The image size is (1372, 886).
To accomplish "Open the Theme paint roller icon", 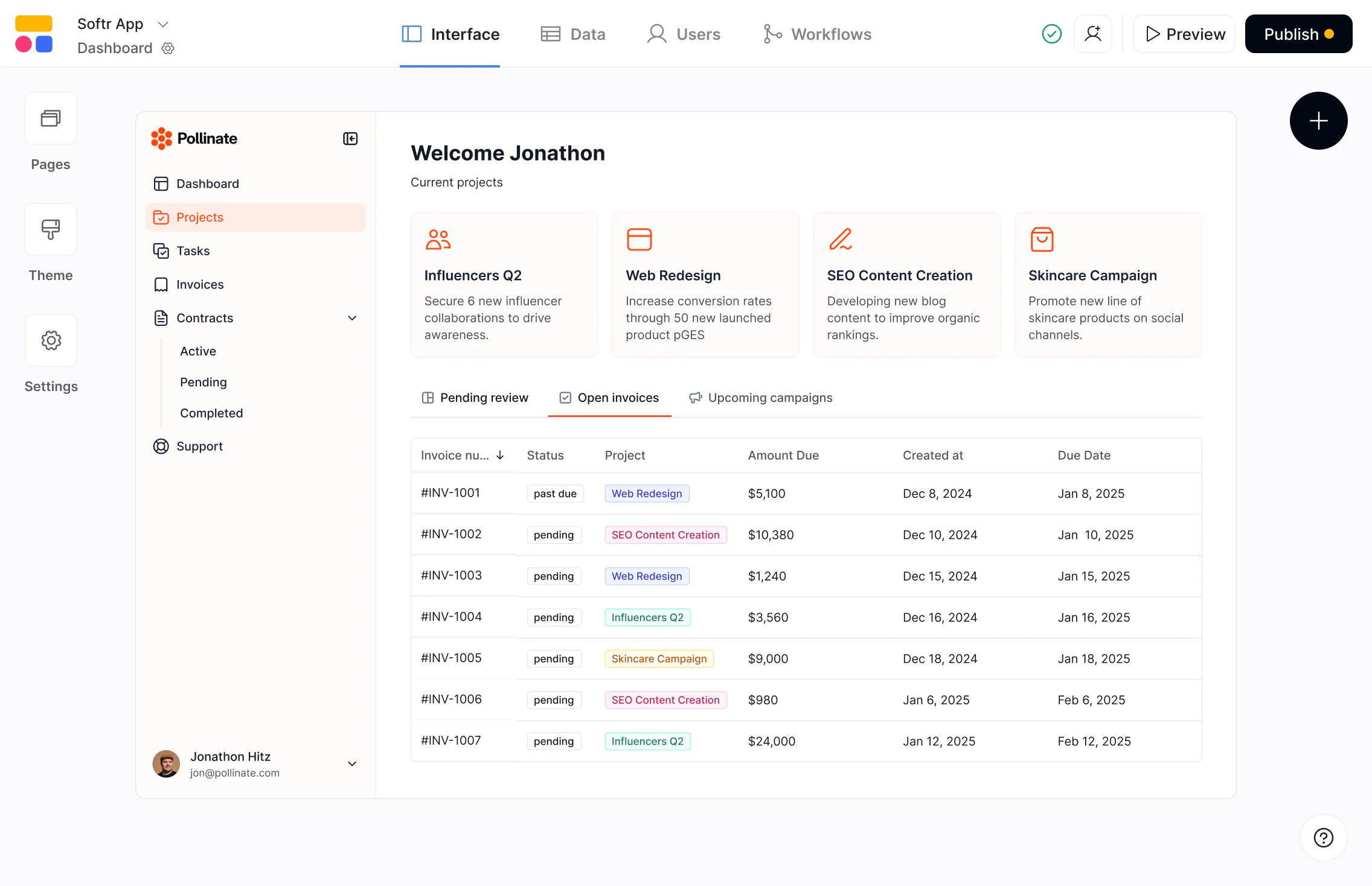I will click(51, 229).
